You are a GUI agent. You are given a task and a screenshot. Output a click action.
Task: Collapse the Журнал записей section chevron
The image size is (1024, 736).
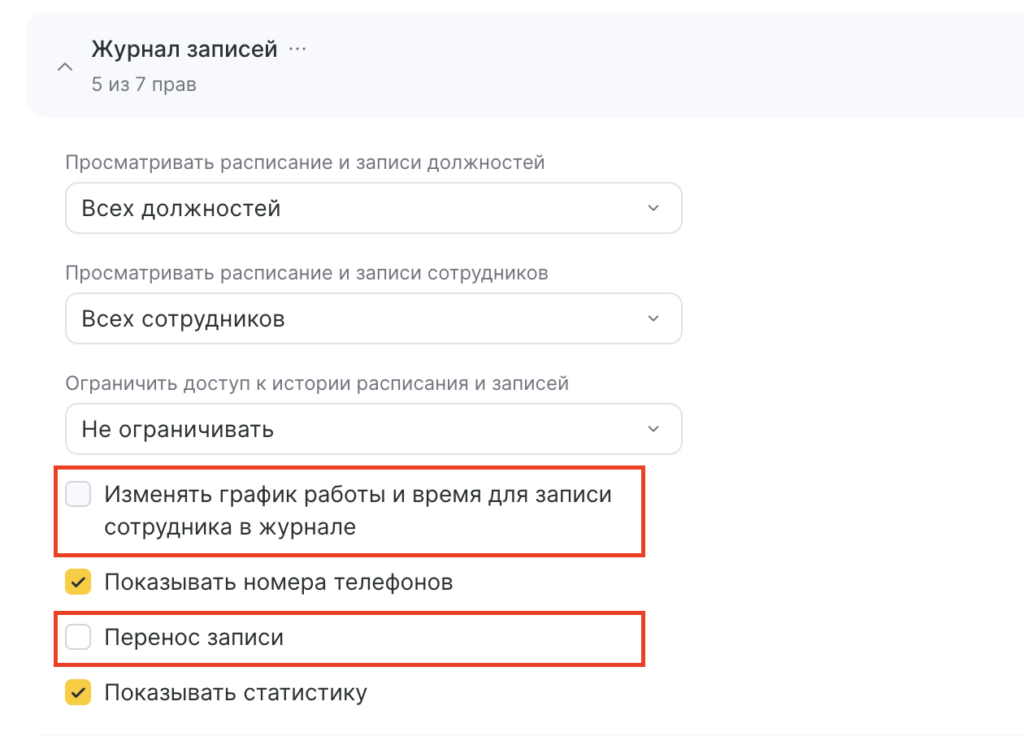click(x=65, y=67)
